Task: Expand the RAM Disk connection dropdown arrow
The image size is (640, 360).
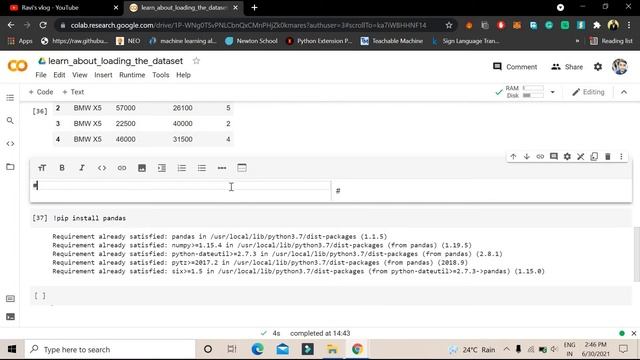Action: point(553,92)
